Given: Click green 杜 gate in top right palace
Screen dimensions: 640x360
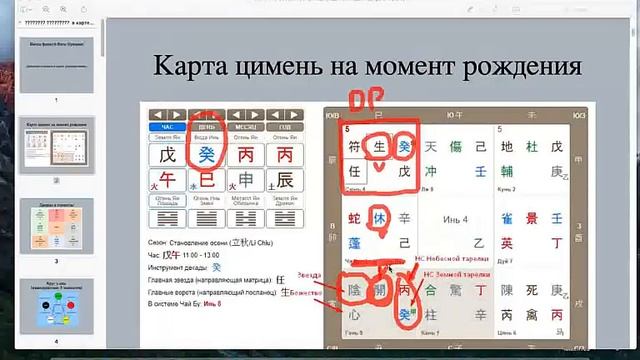Looking at the screenshot, I should click(531, 147).
